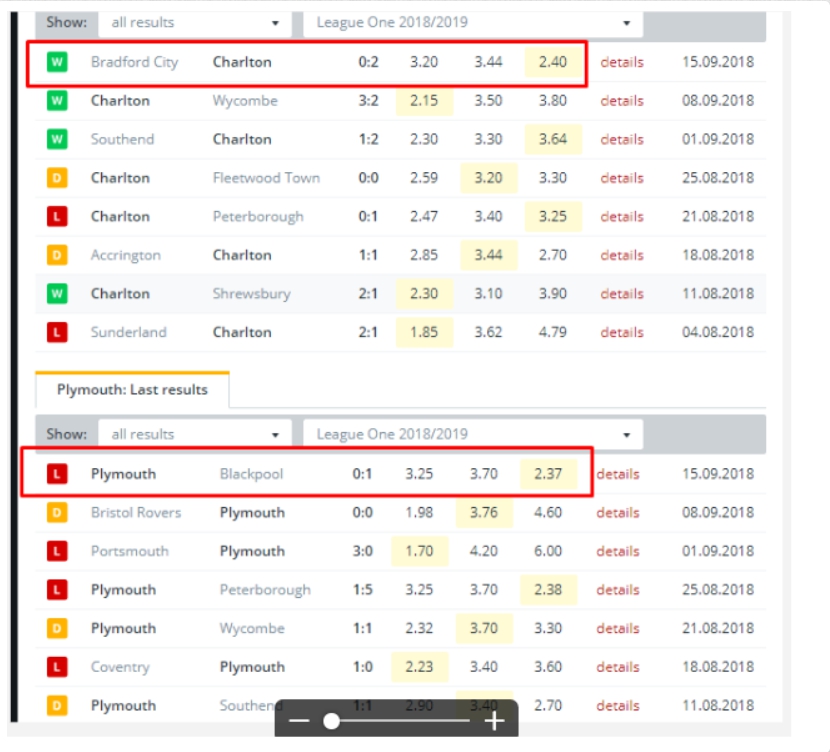Open Plymouth's League One 2018/2019 season dropdown
This screenshot has height=752, width=830.
[x=473, y=434]
